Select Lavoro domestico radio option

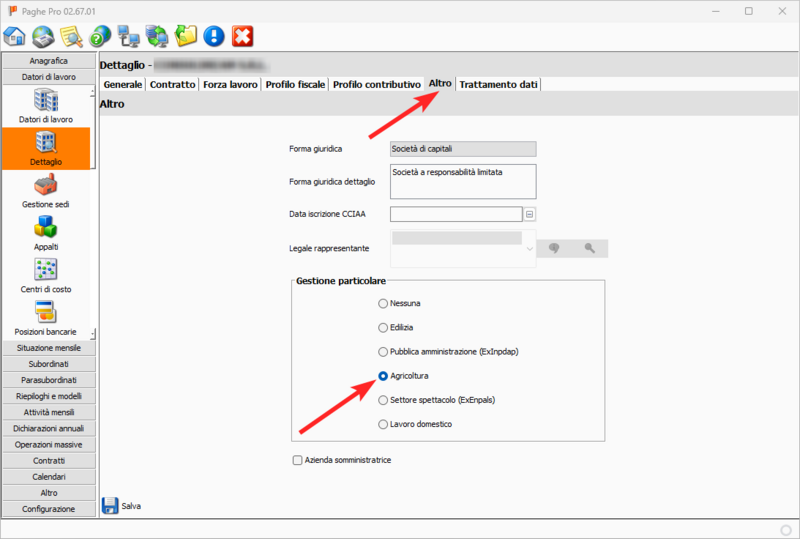point(382,424)
